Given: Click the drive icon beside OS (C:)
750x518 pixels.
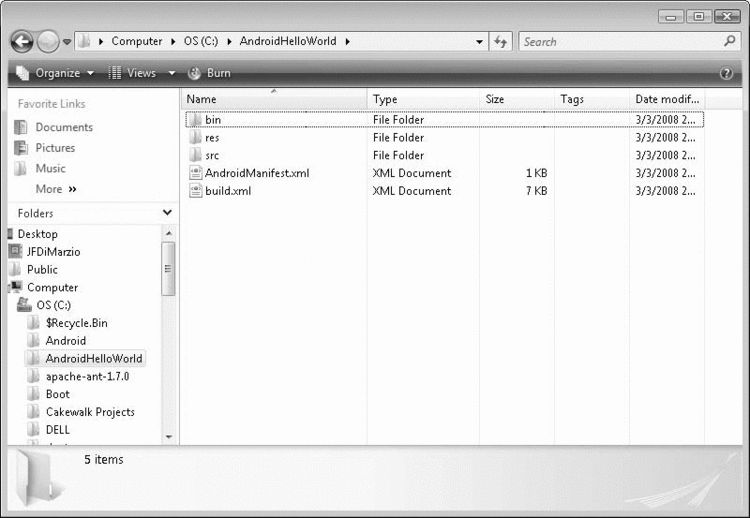Looking at the screenshot, I should click(24, 305).
